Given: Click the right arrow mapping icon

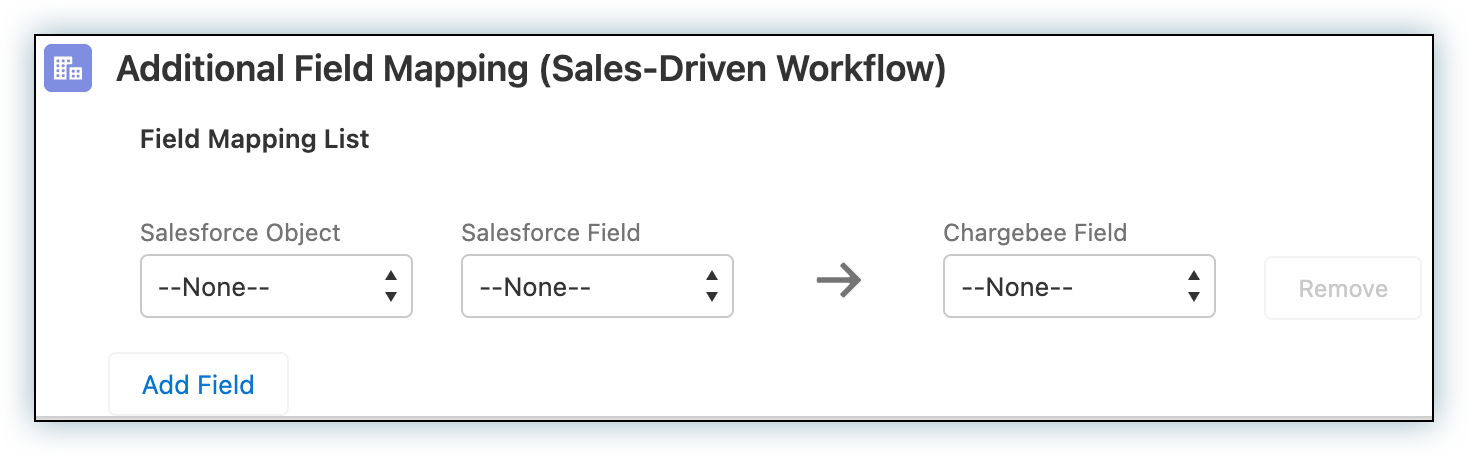Looking at the screenshot, I should point(838,283).
